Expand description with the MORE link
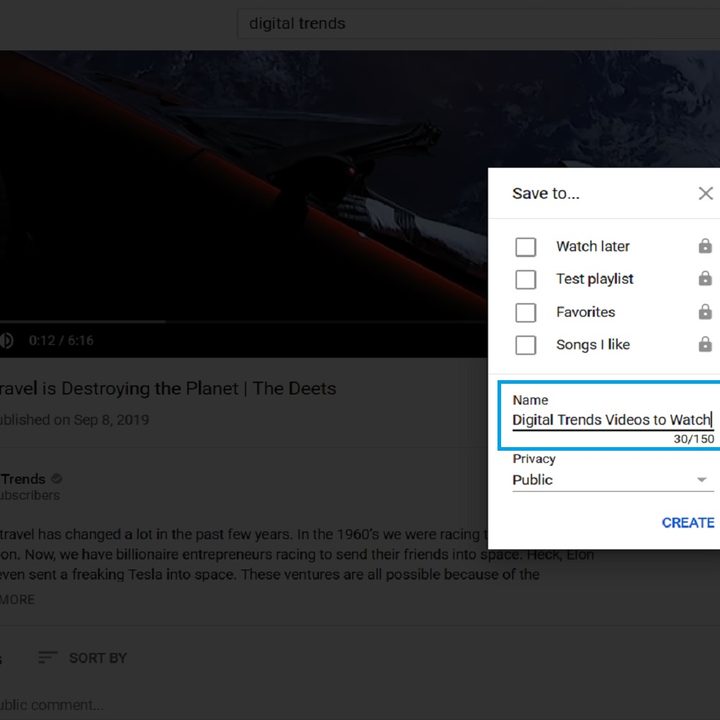The height and width of the screenshot is (720, 720). [17, 600]
